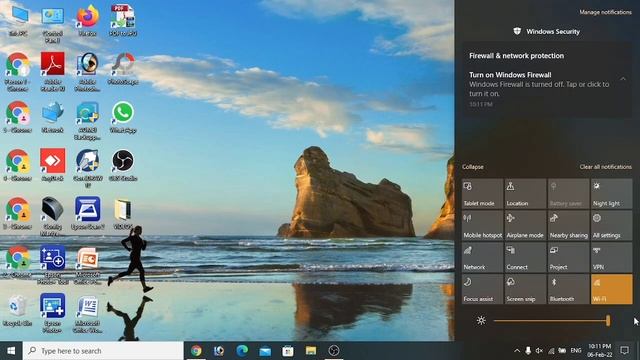Open the PDF to JPG desktop shortcut
This screenshot has width=640, height=360.
click(123, 20)
